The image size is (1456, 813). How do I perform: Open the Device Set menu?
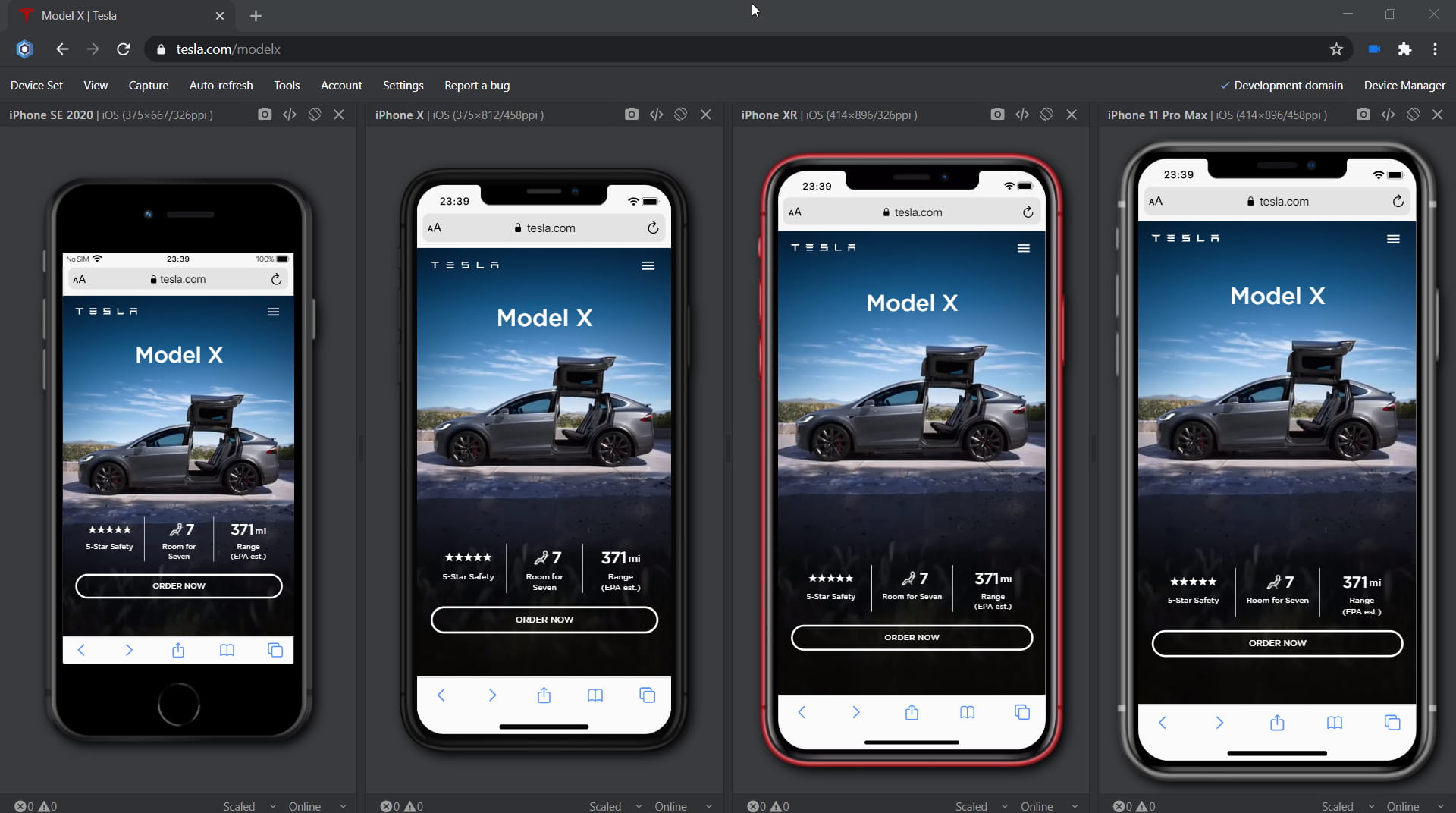click(x=36, y=86)
